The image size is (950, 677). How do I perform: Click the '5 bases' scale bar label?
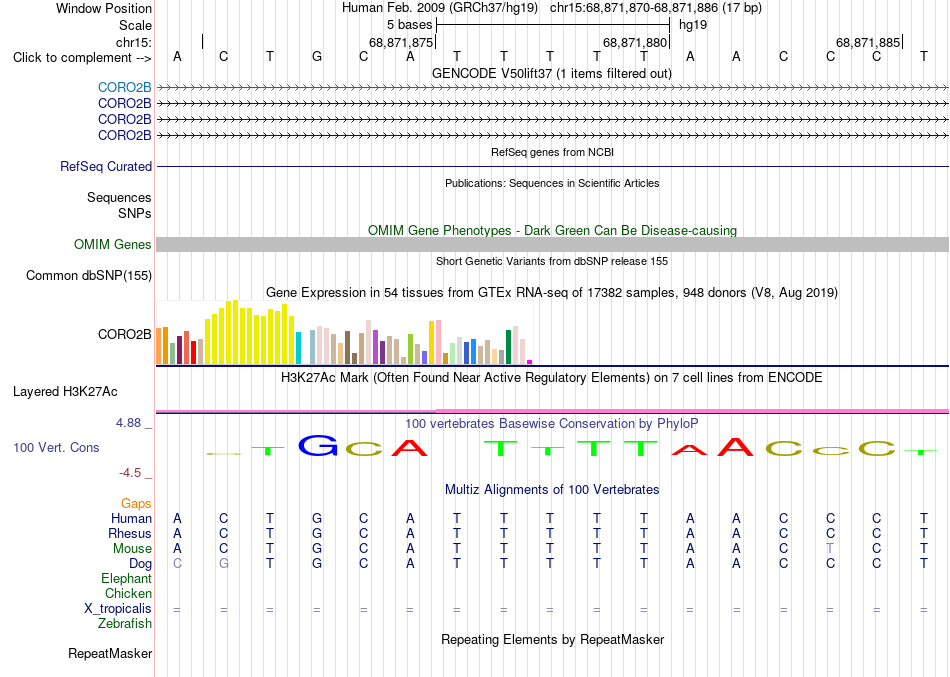(x=410, y=25)
